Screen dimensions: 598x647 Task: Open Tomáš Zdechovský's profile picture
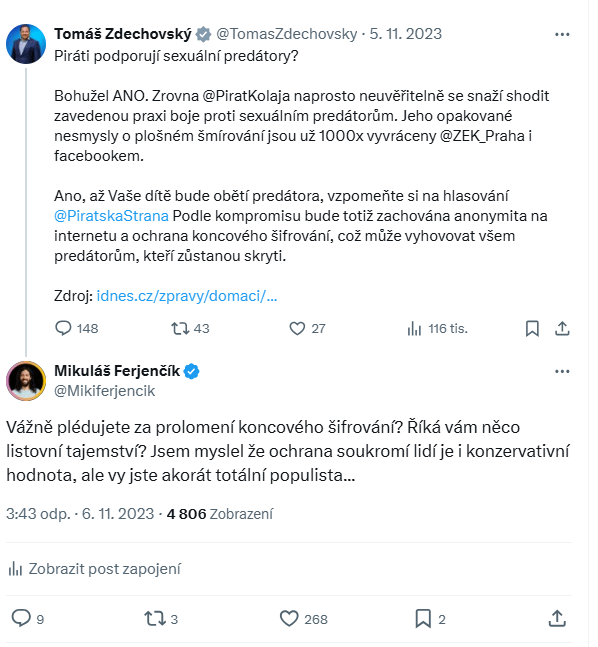coord(26,44)
